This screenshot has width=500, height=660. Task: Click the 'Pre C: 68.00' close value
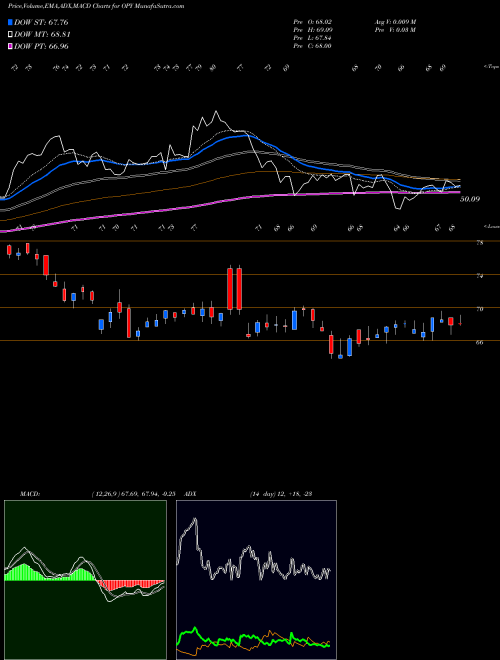point(313,46)
